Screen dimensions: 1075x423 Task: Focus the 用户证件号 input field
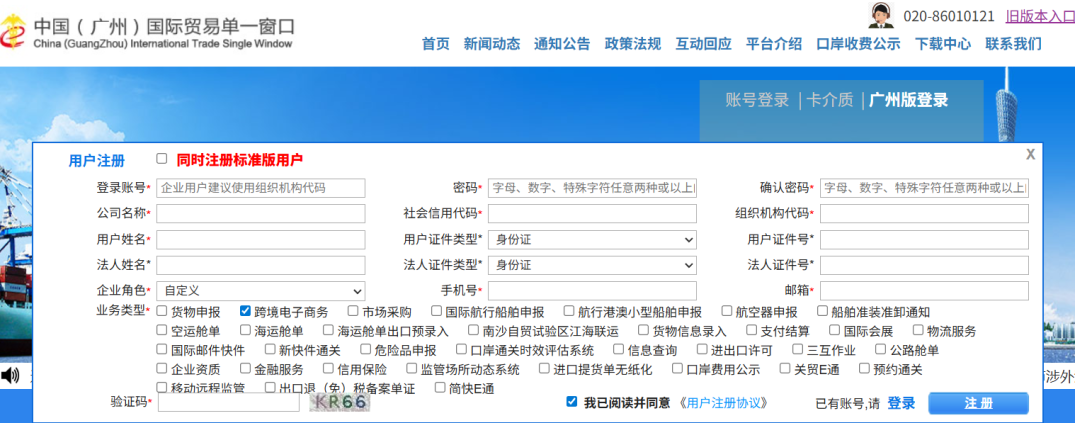pos(924,240)
